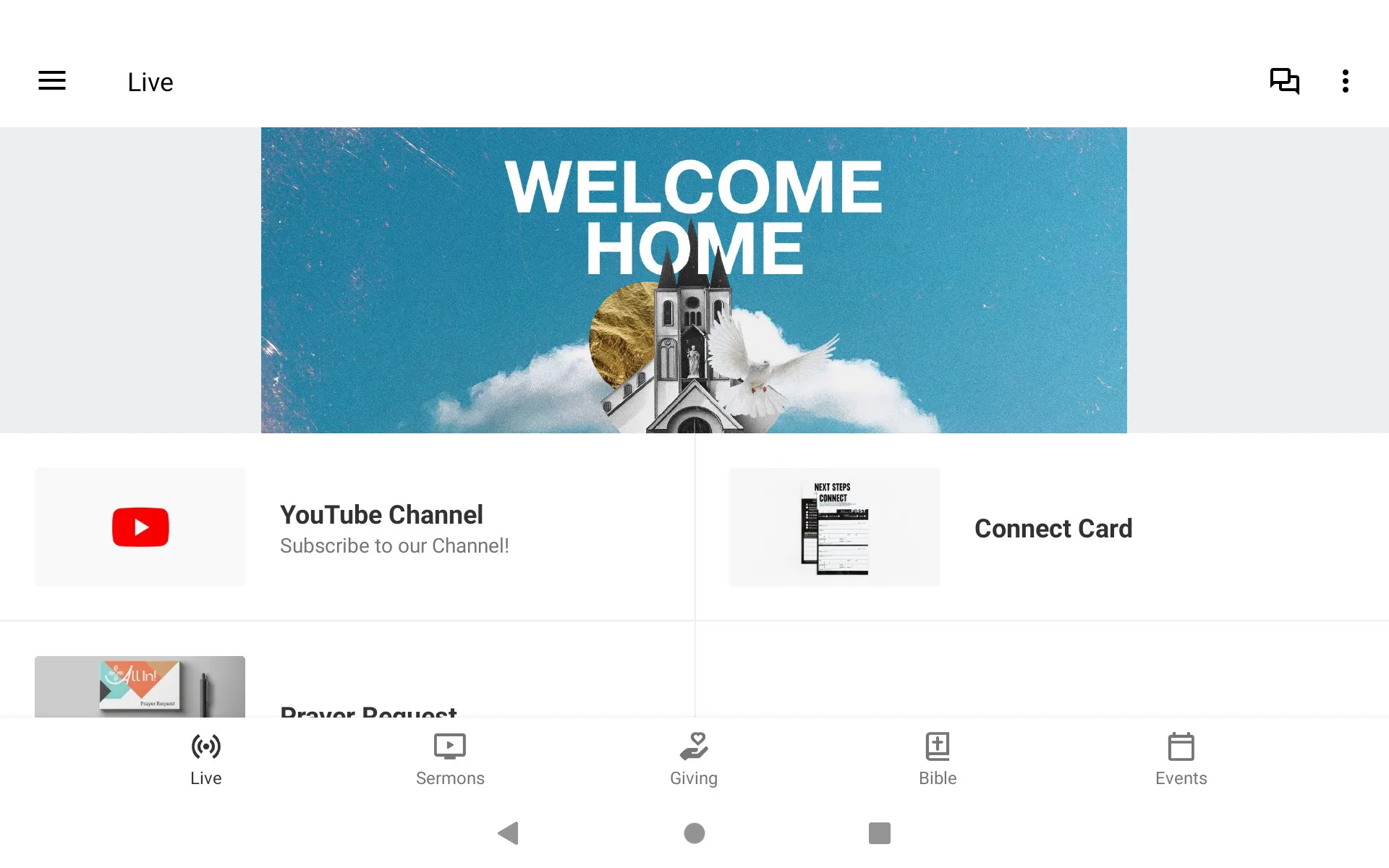The width and height of the screenshot is (1389, 868).
Task: Navigate to Giving tab
Action: tap(694, 758)
